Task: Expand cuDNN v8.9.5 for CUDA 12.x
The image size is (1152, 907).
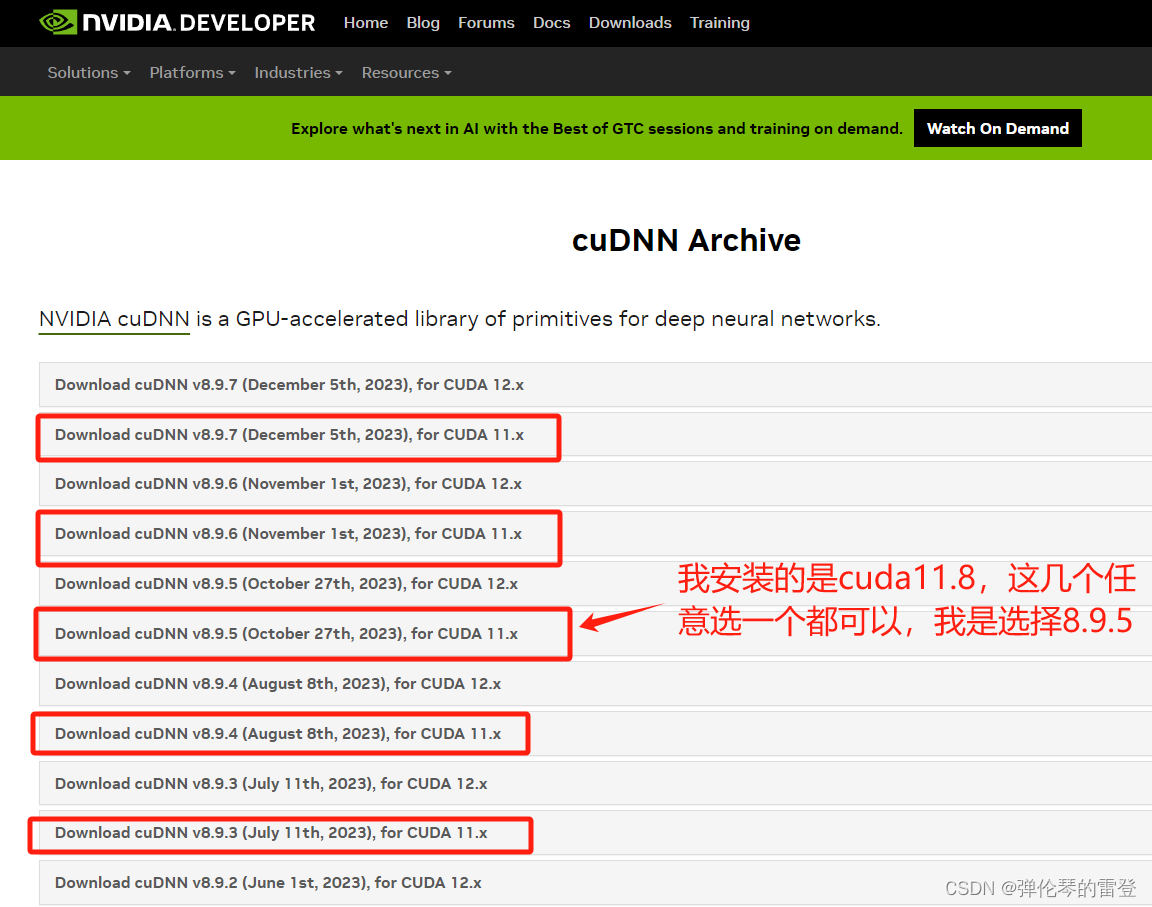Action: [595, 584]
